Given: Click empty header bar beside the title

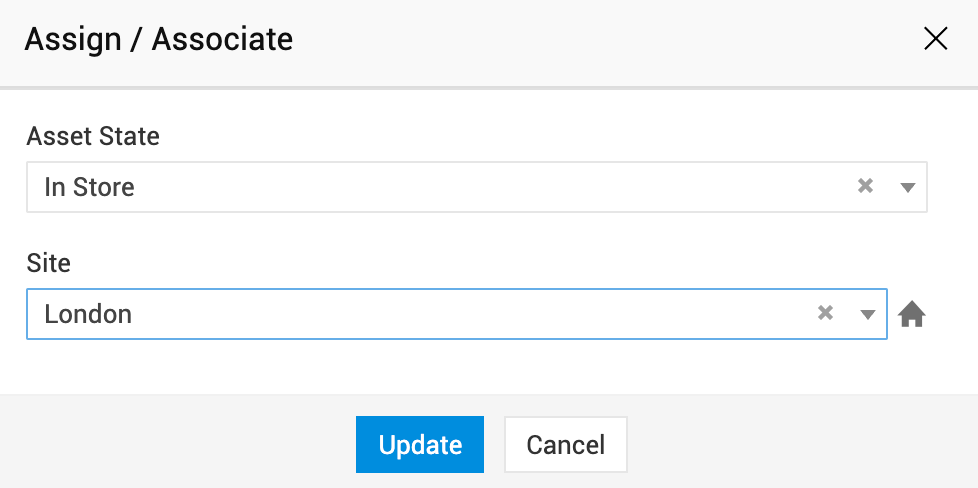Looking at the screenshot, I should pos(600,40).
